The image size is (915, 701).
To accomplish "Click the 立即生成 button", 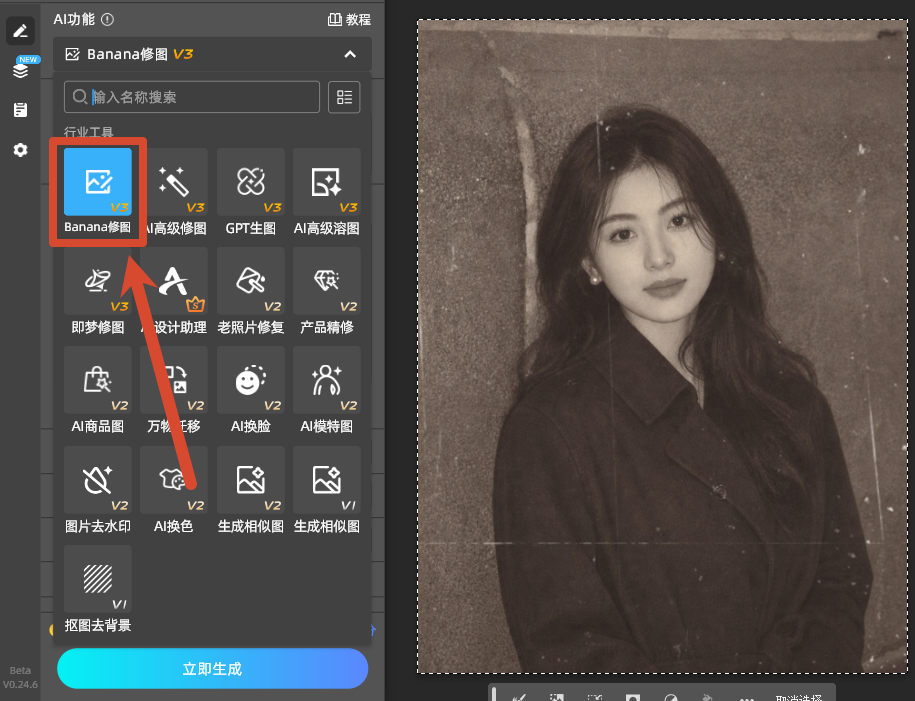I will (x=212, y=668).
